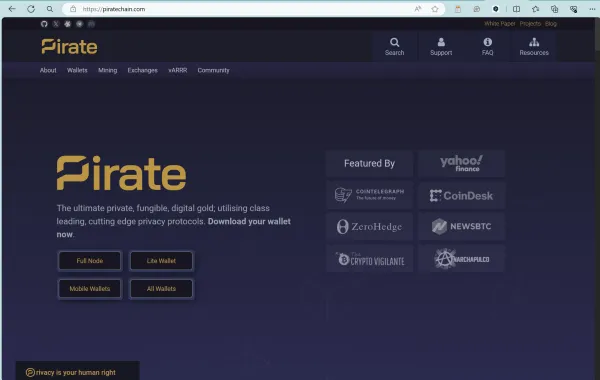Click the large Pirate hero logo

(121, 173)
